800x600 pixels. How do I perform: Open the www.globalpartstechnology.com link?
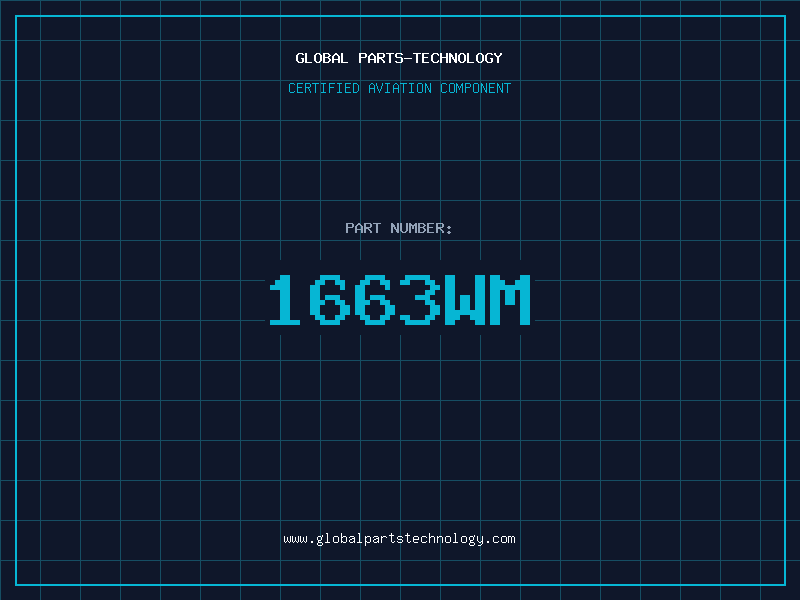point(399,539)
